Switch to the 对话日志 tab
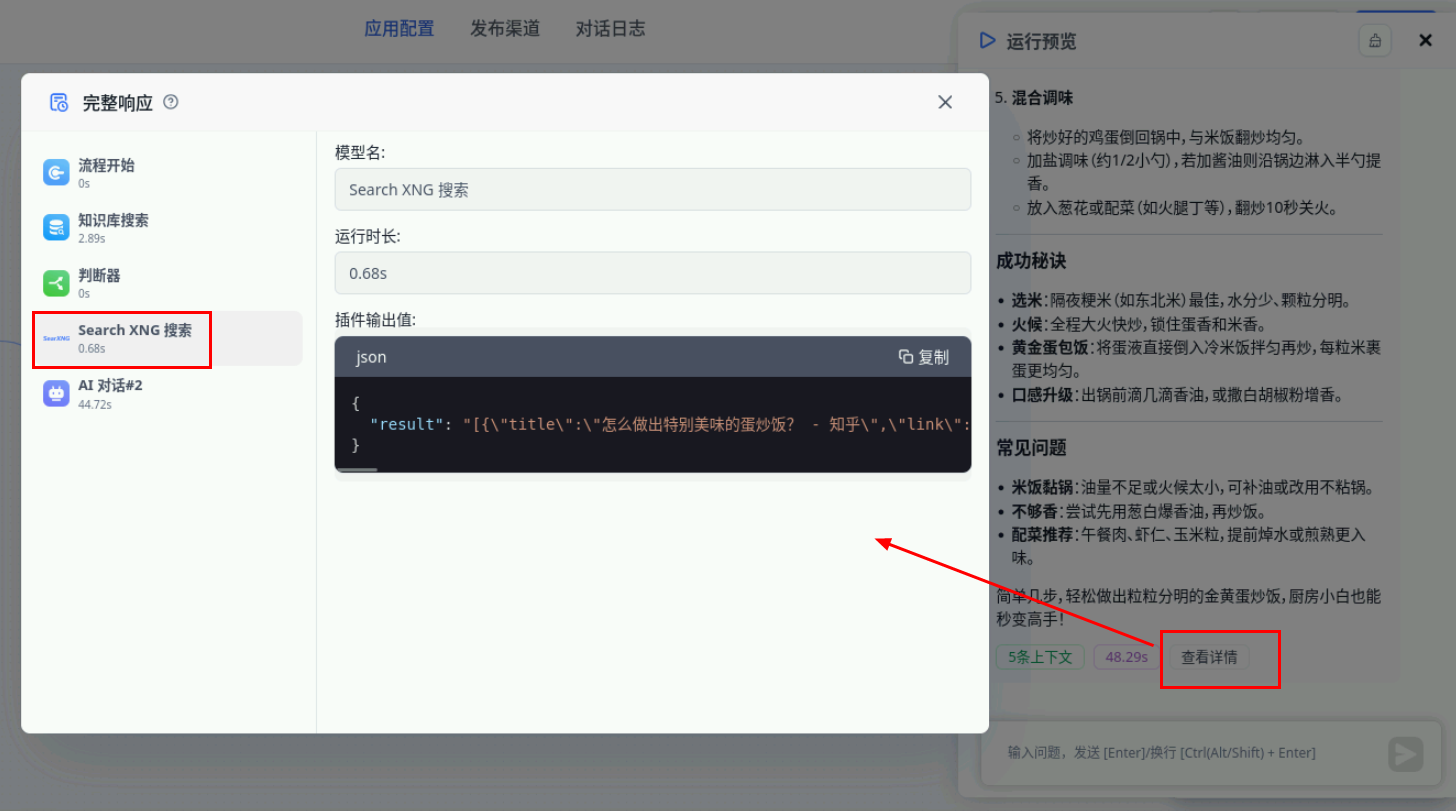The image size is (1456, 811). click(x=610, y=29)
